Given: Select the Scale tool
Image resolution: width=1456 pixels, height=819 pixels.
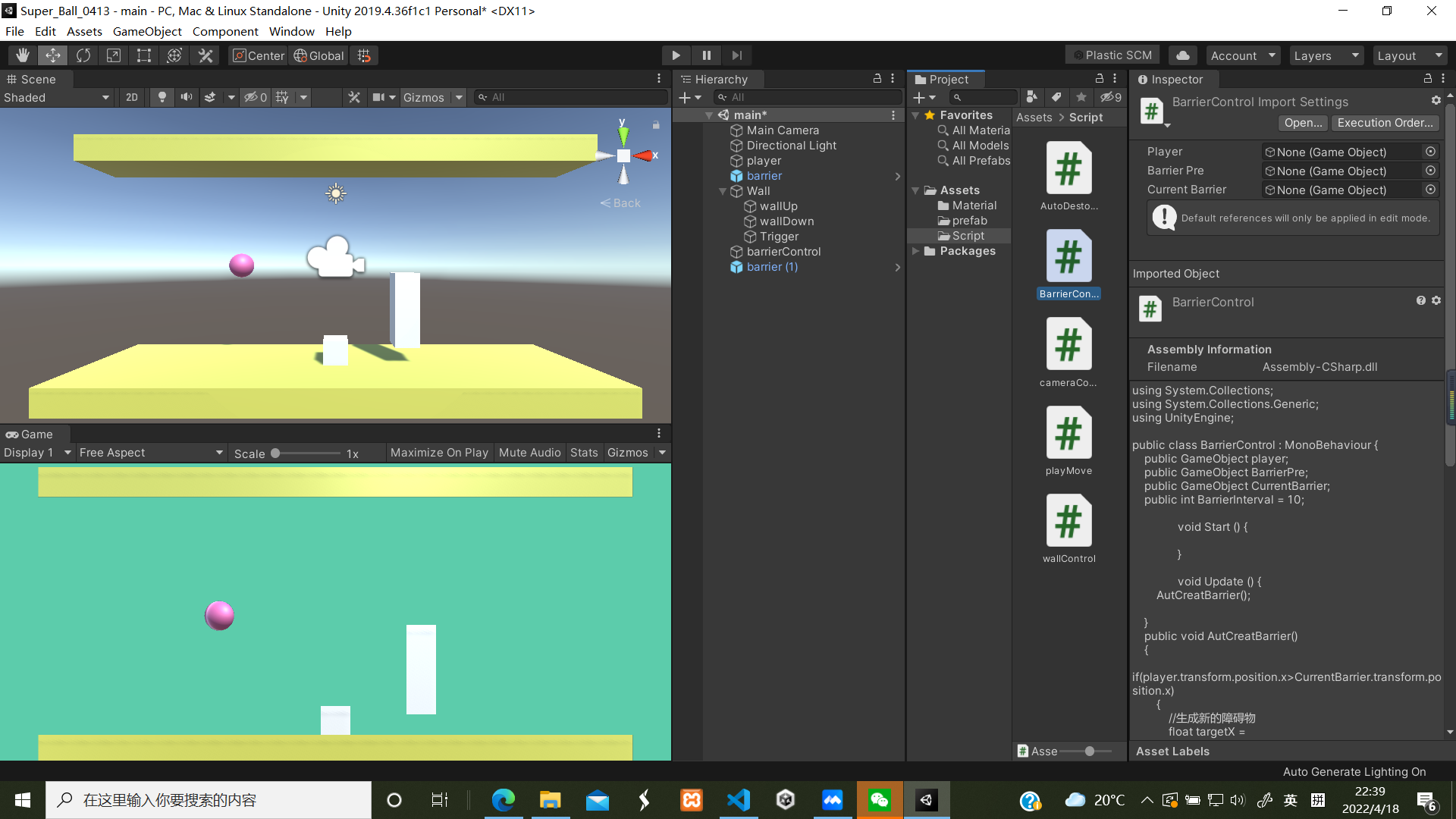Looking at the screenshot, I should pyautogui.click(x=114, y=55).
